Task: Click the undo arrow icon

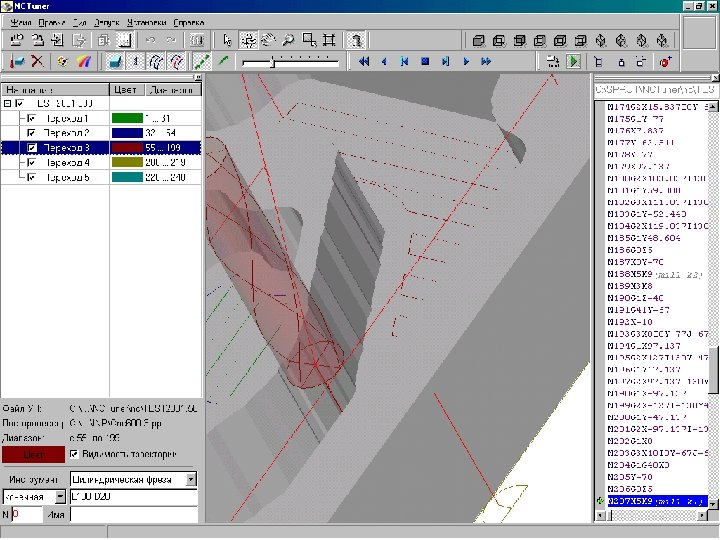Action: point(151,41)
